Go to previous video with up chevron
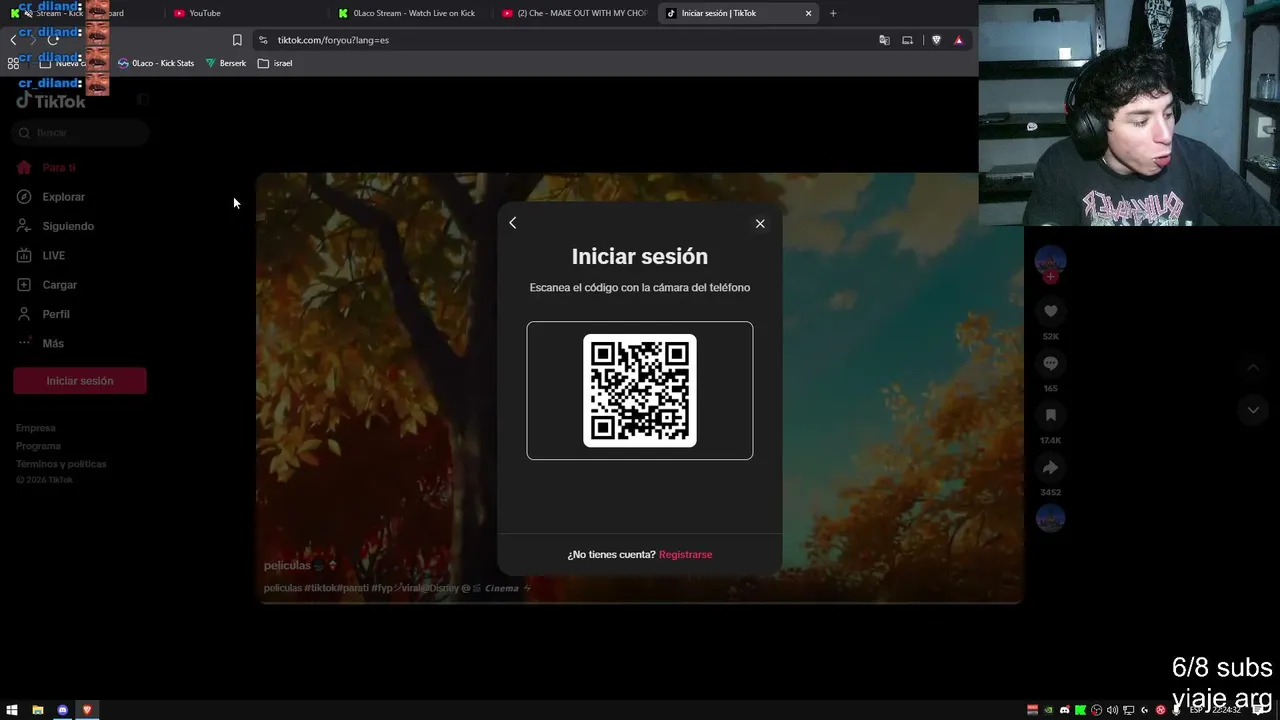 click(1253, 368)
